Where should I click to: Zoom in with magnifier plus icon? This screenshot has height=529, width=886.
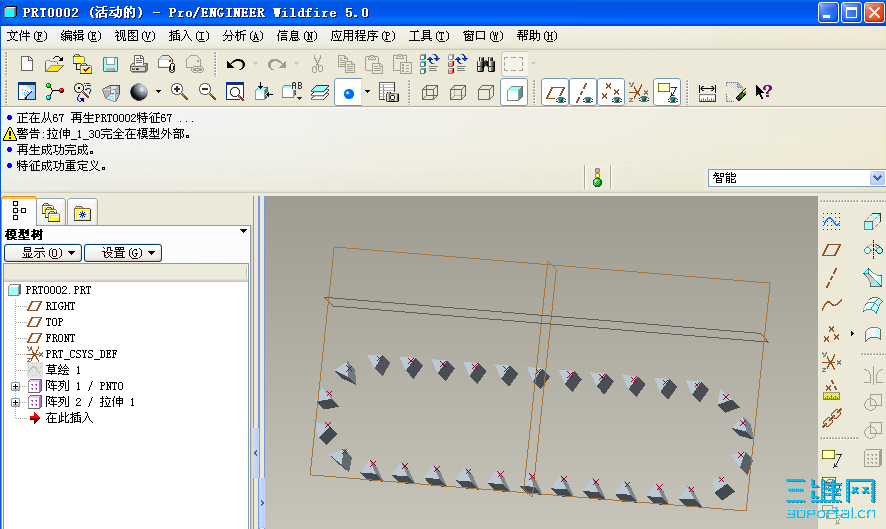(180, 92)
